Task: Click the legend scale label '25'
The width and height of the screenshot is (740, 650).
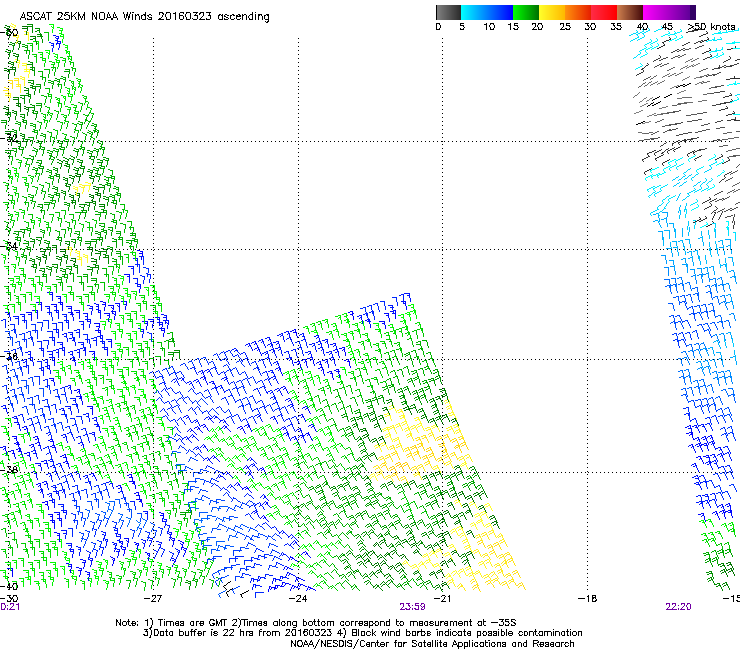Action: coord(565,27)
